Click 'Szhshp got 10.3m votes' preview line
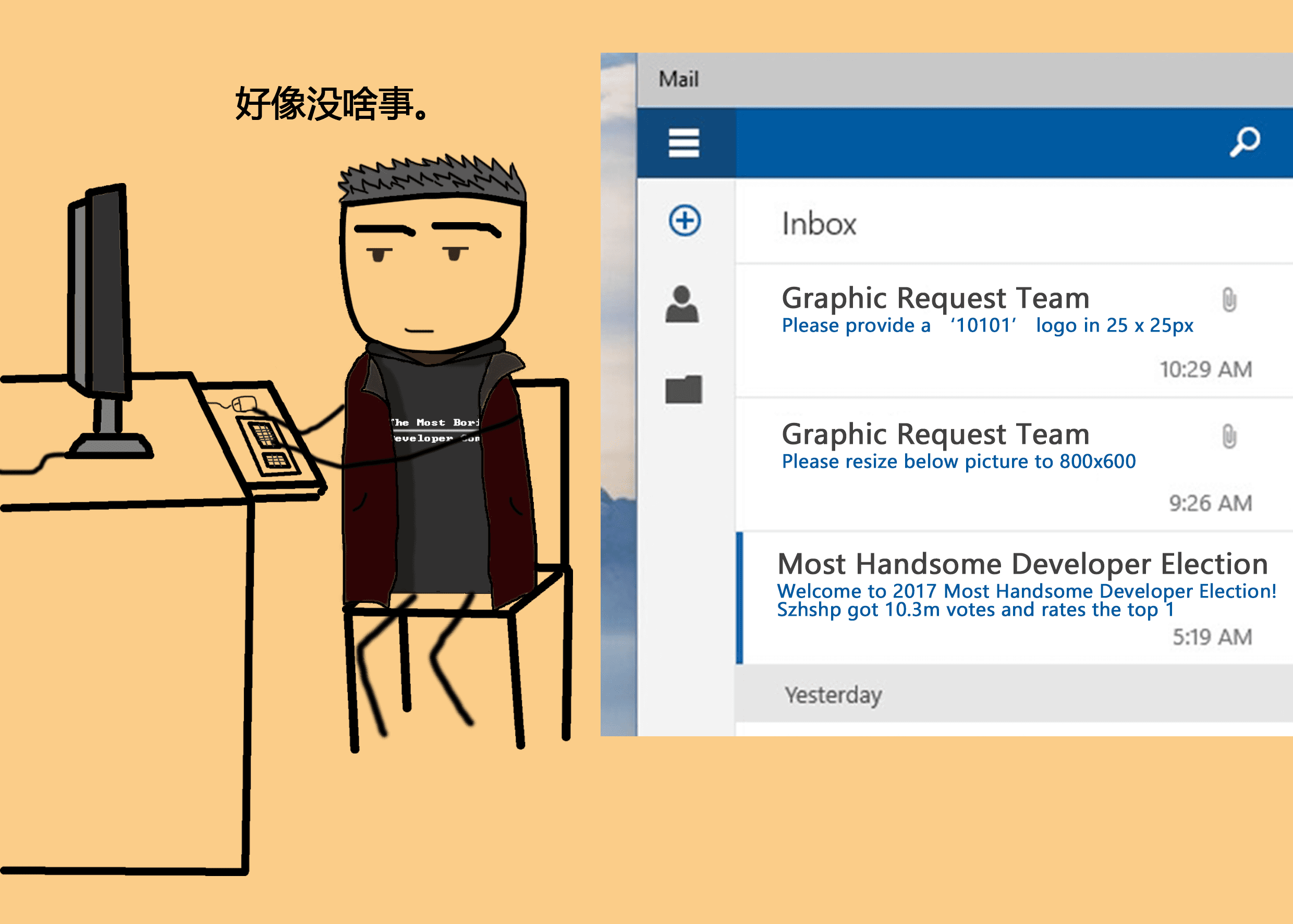Image resolution: width=1293 pixels, height=924 pixels. [x=975, y=610]
